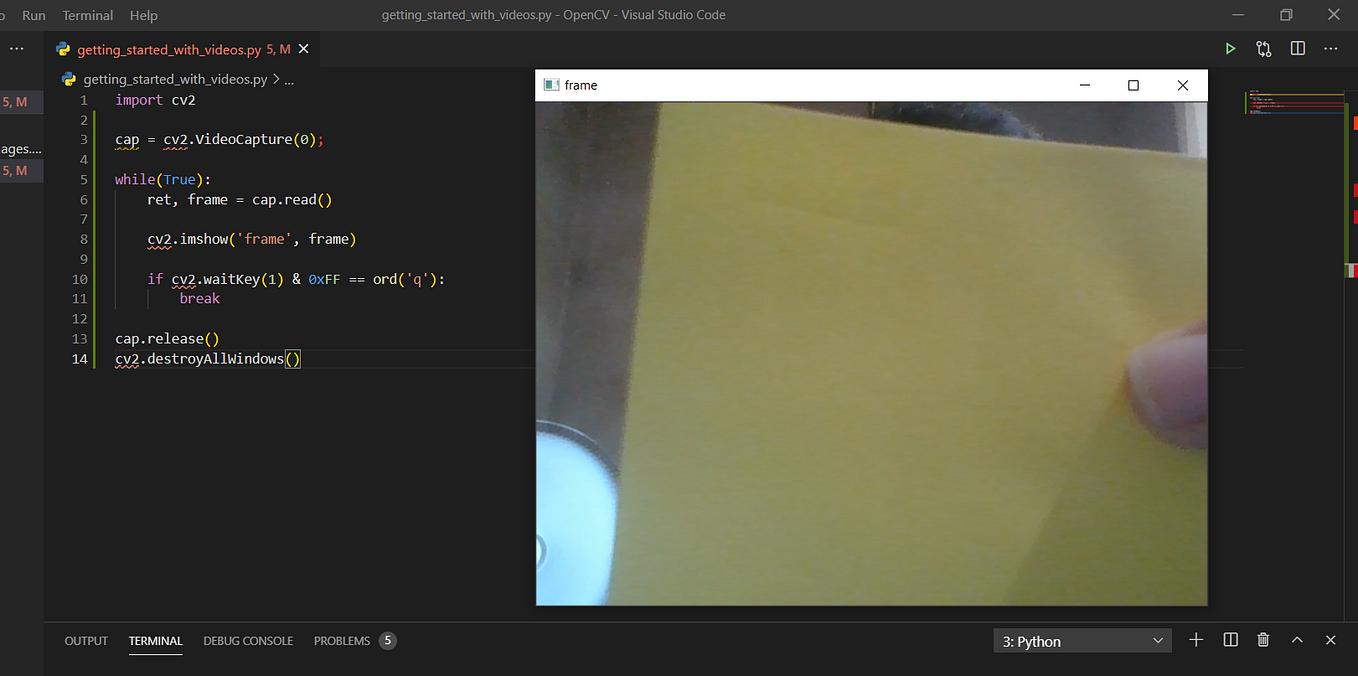
Task: Kill the terminal using trash icon
Action: click(1262, 640)
